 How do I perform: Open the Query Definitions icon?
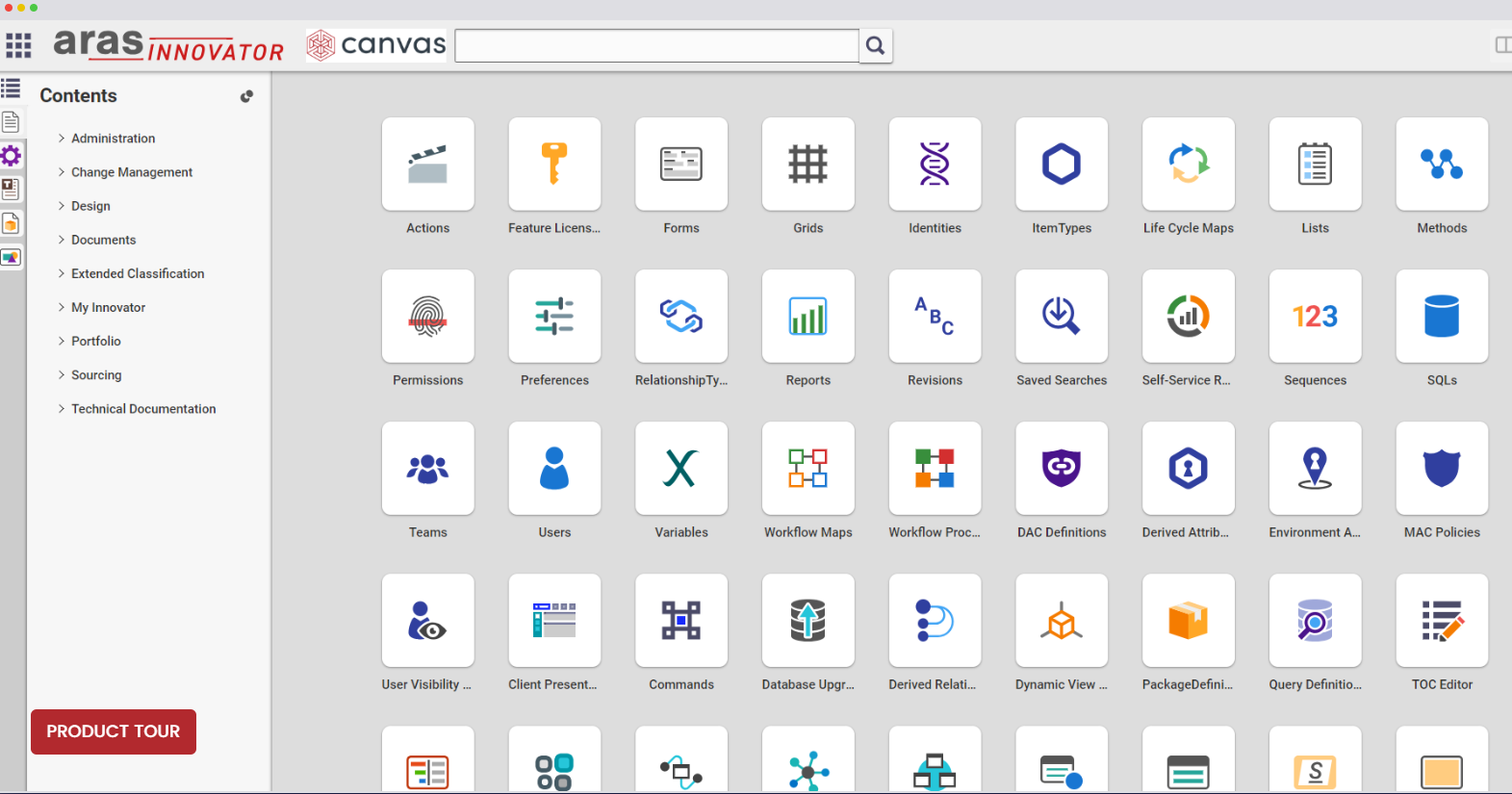[1315, 621]
